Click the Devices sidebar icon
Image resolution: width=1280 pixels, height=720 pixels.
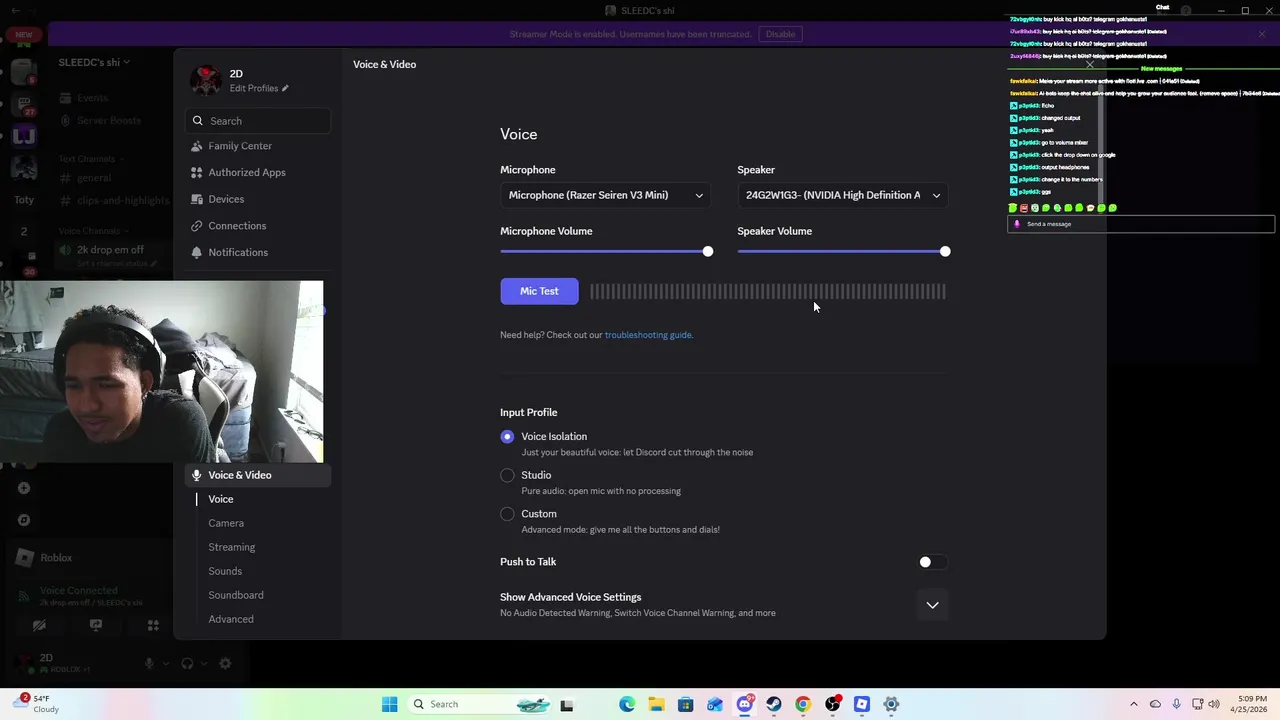197,199
